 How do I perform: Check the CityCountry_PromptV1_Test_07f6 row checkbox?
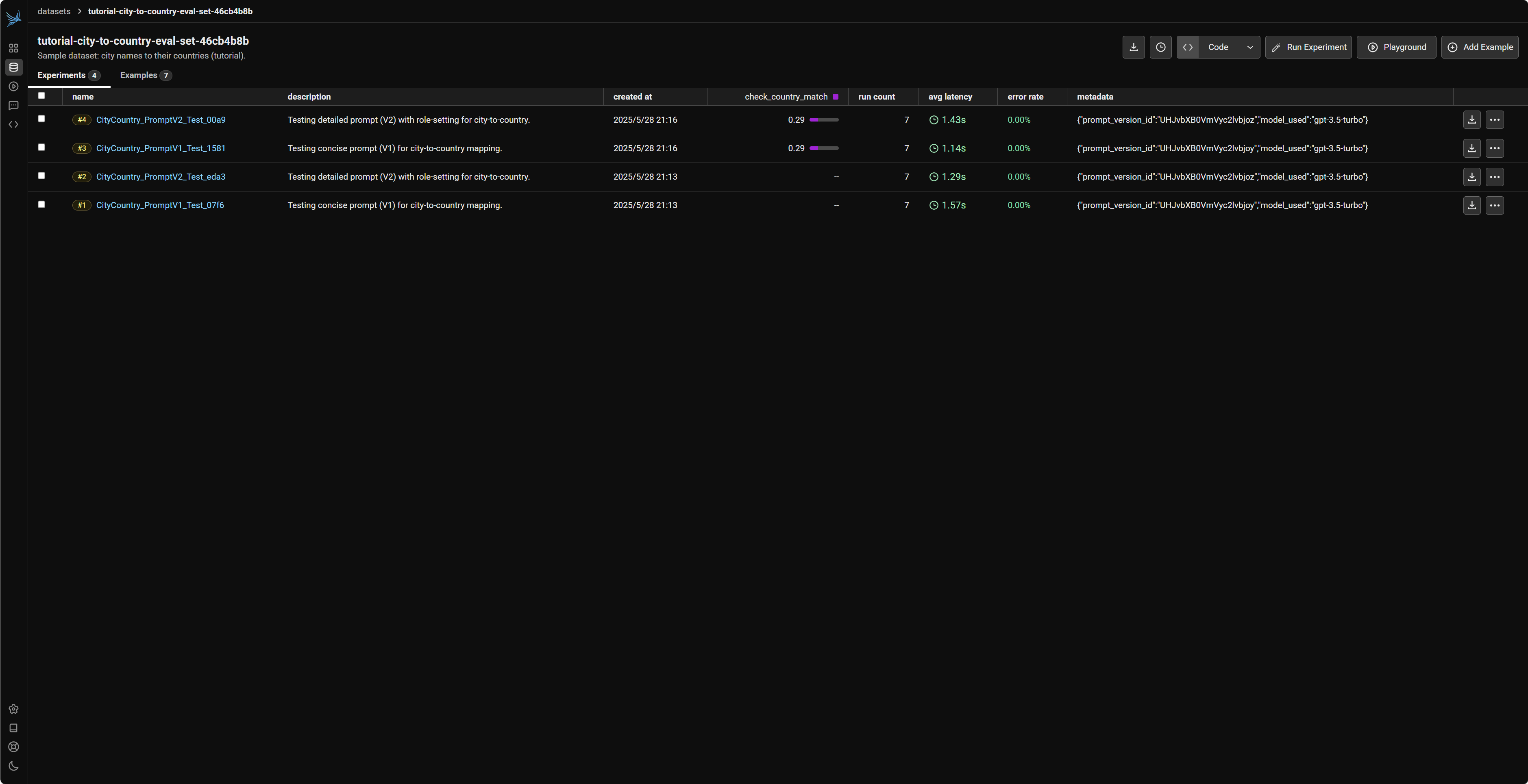tap(41, 204)
